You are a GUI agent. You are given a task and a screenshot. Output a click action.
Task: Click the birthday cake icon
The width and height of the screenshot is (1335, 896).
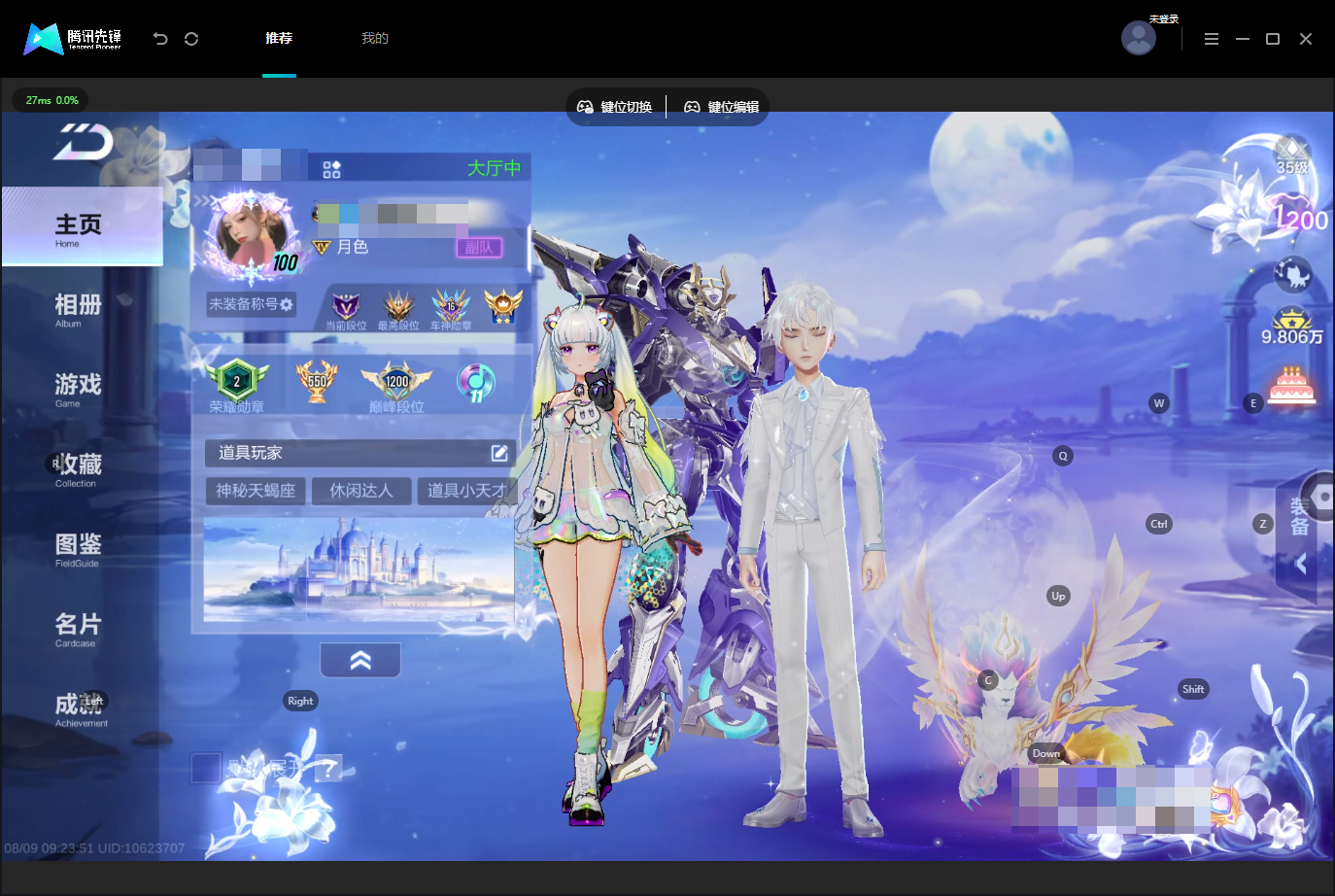tap(1292, 386)
